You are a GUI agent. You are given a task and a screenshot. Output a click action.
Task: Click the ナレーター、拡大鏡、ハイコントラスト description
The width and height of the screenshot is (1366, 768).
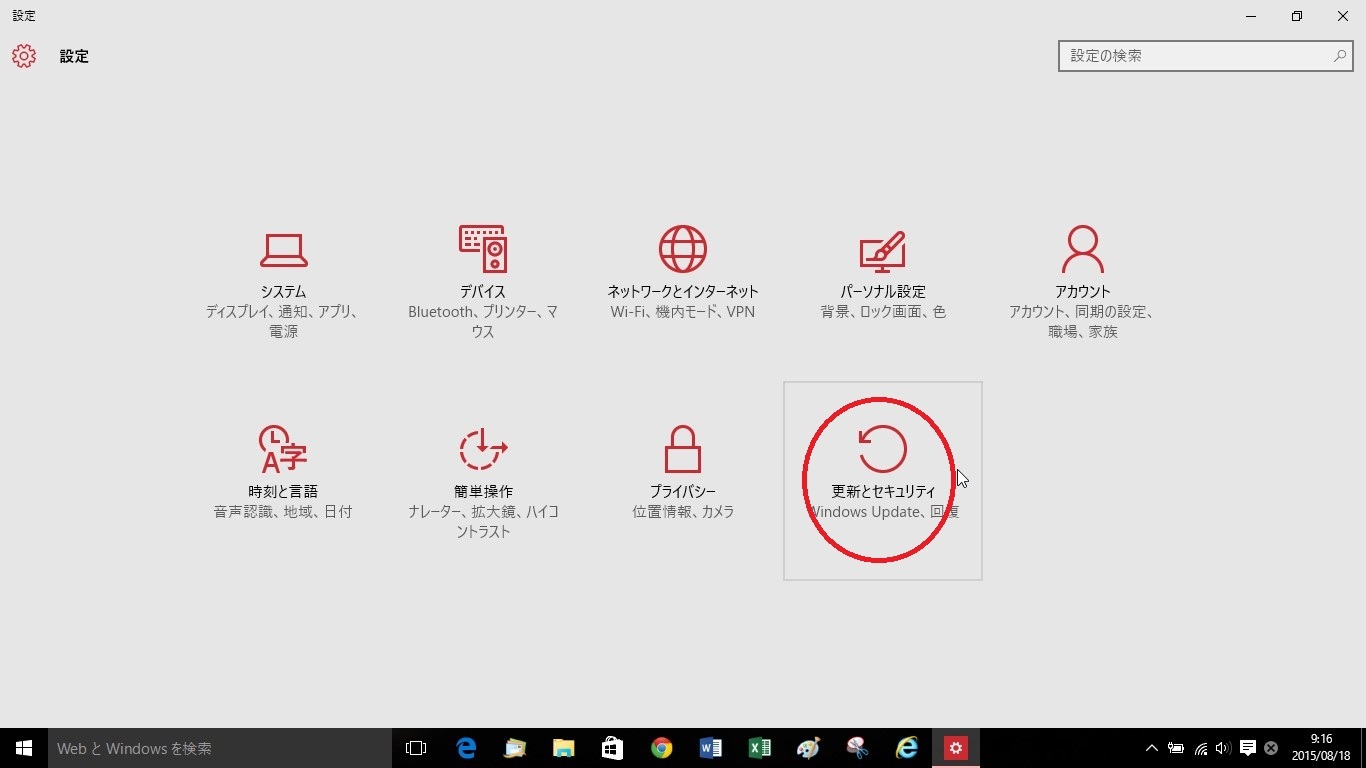click(483, 521)
